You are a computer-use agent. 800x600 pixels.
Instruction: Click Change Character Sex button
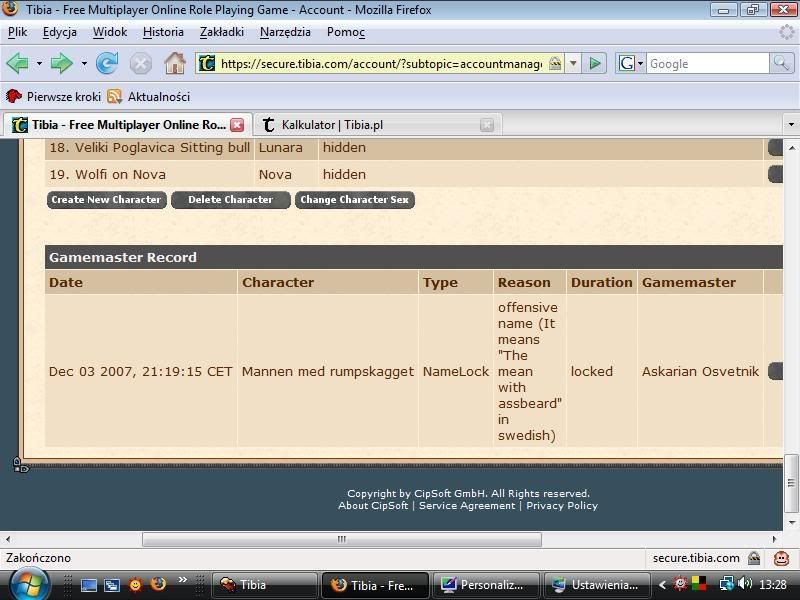point(355,199)
